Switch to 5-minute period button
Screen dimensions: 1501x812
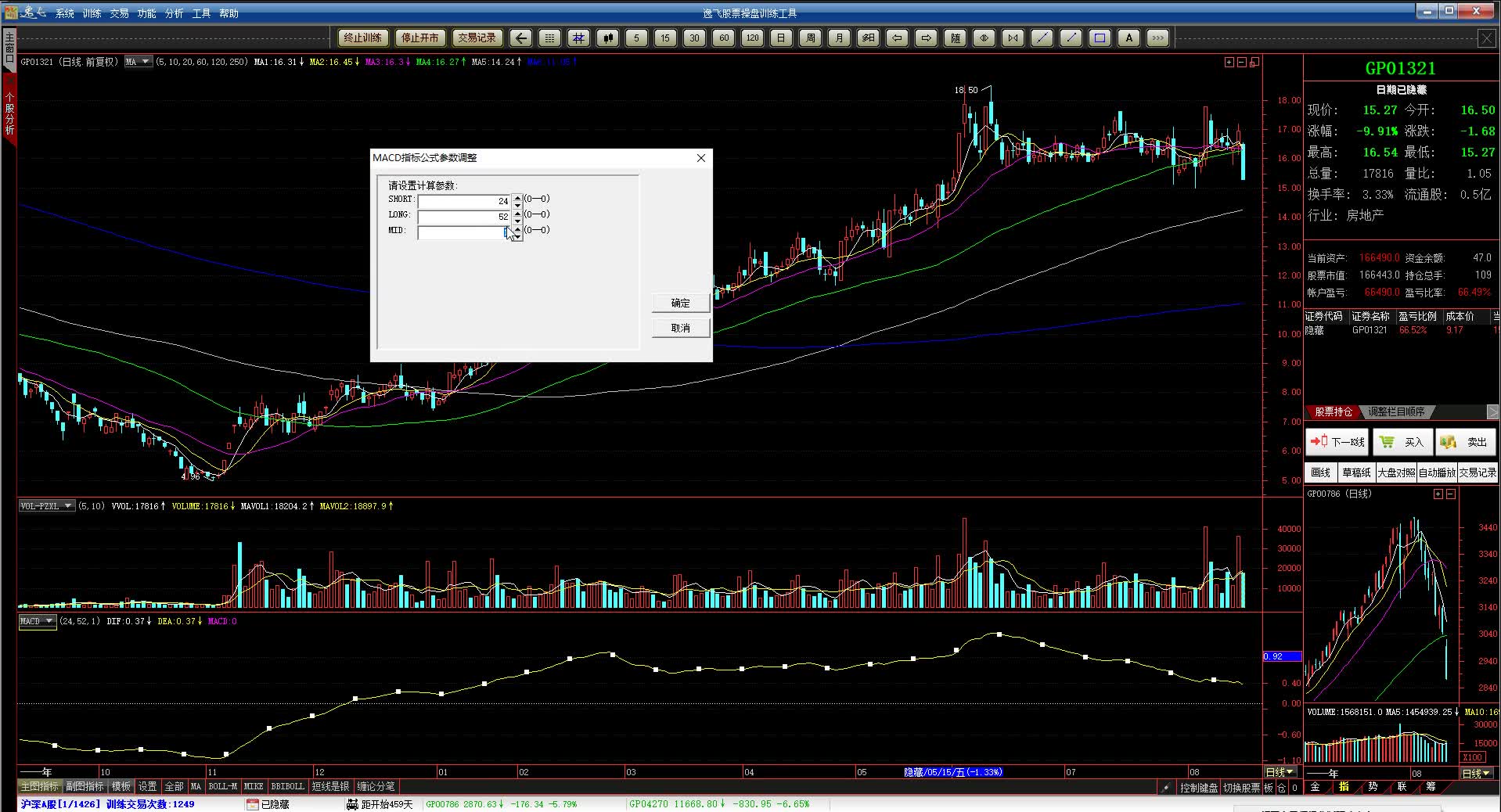coord(636,38)
